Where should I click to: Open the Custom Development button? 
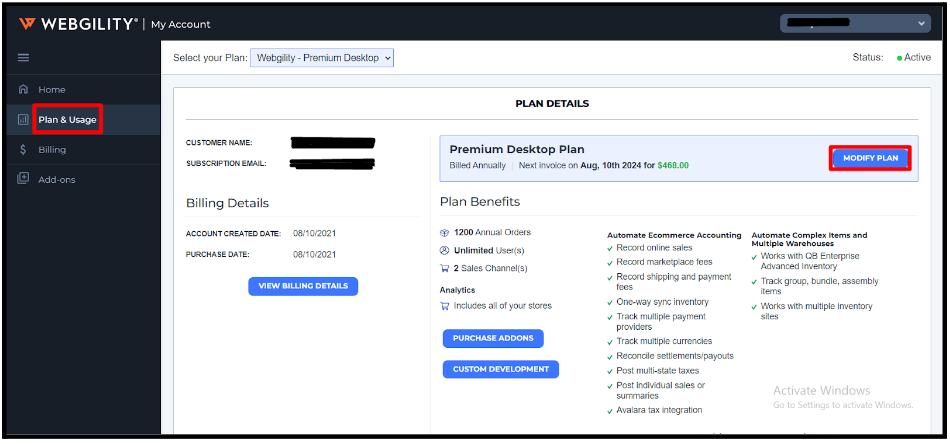(x=500, y=369)
